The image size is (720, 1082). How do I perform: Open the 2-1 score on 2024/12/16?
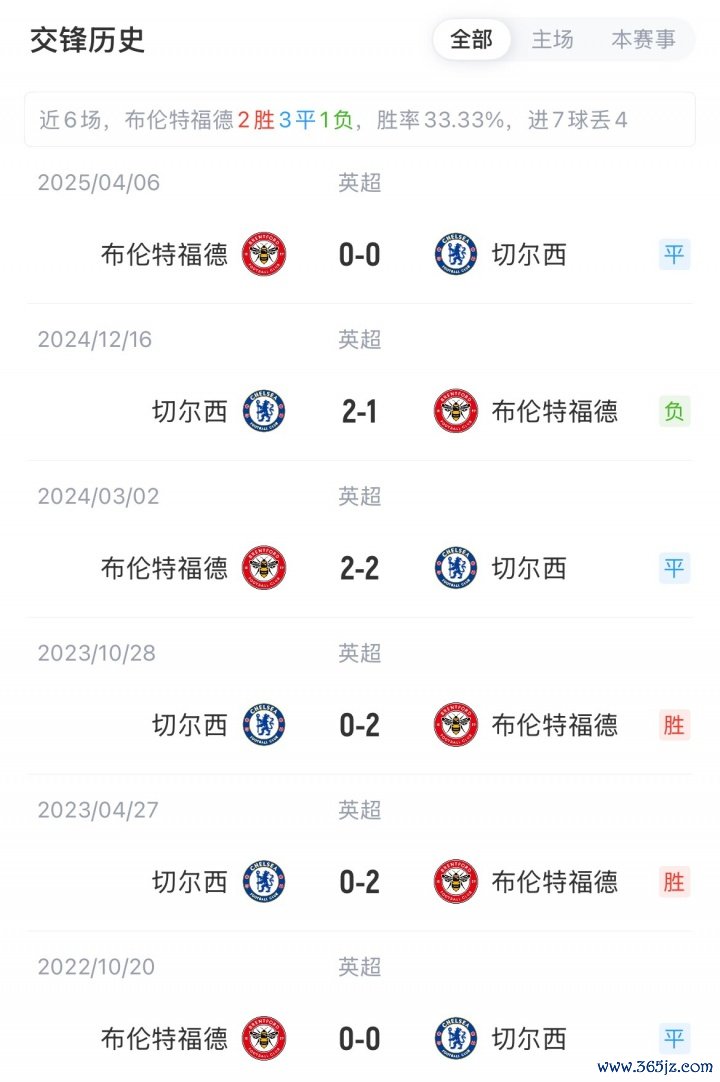pos(359,411)
